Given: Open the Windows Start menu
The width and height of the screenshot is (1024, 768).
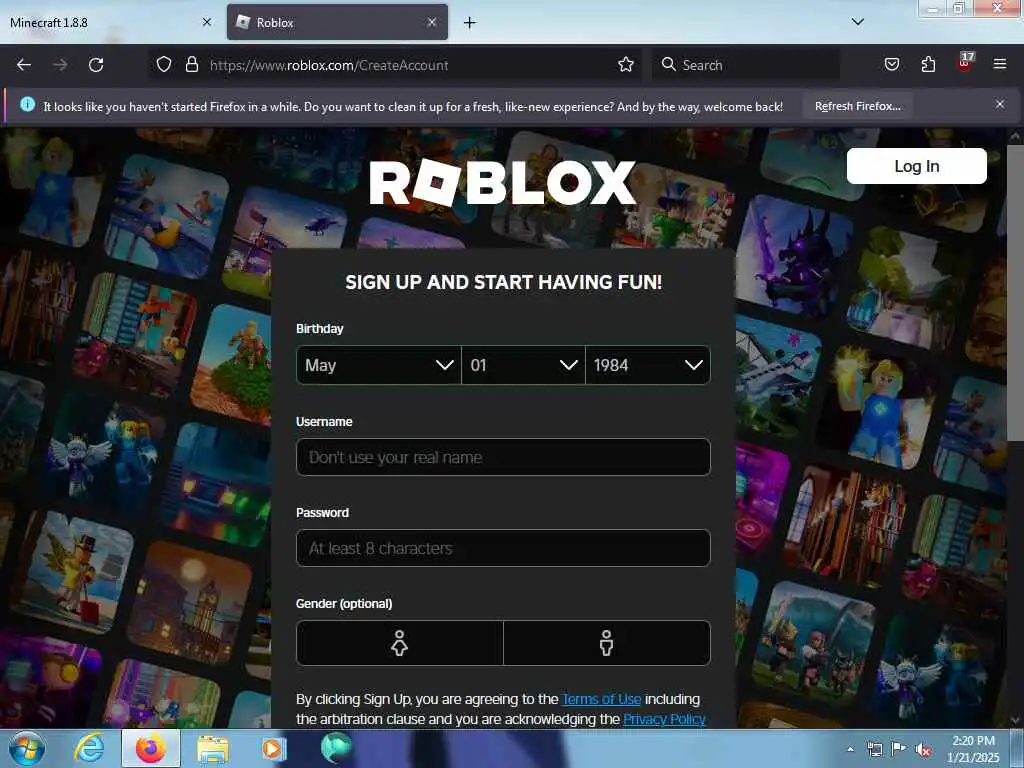Looking at the screenshot, I should tap(27, 749).
